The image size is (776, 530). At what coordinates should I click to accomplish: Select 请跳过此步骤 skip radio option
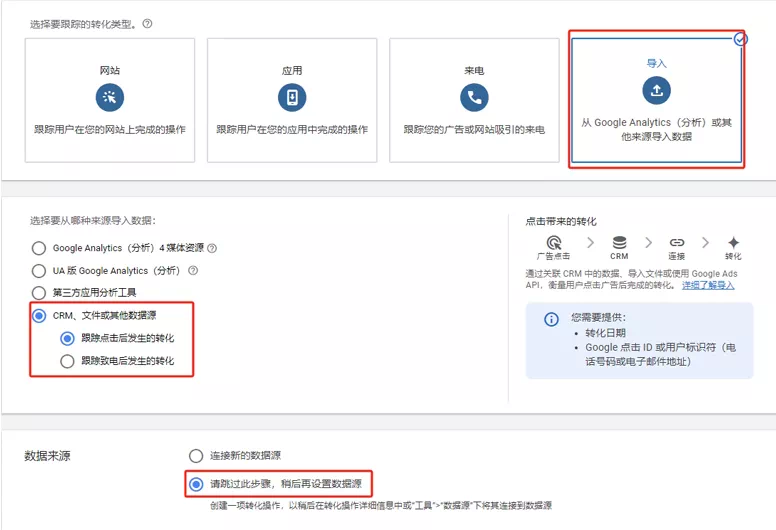tap(196, 485)
